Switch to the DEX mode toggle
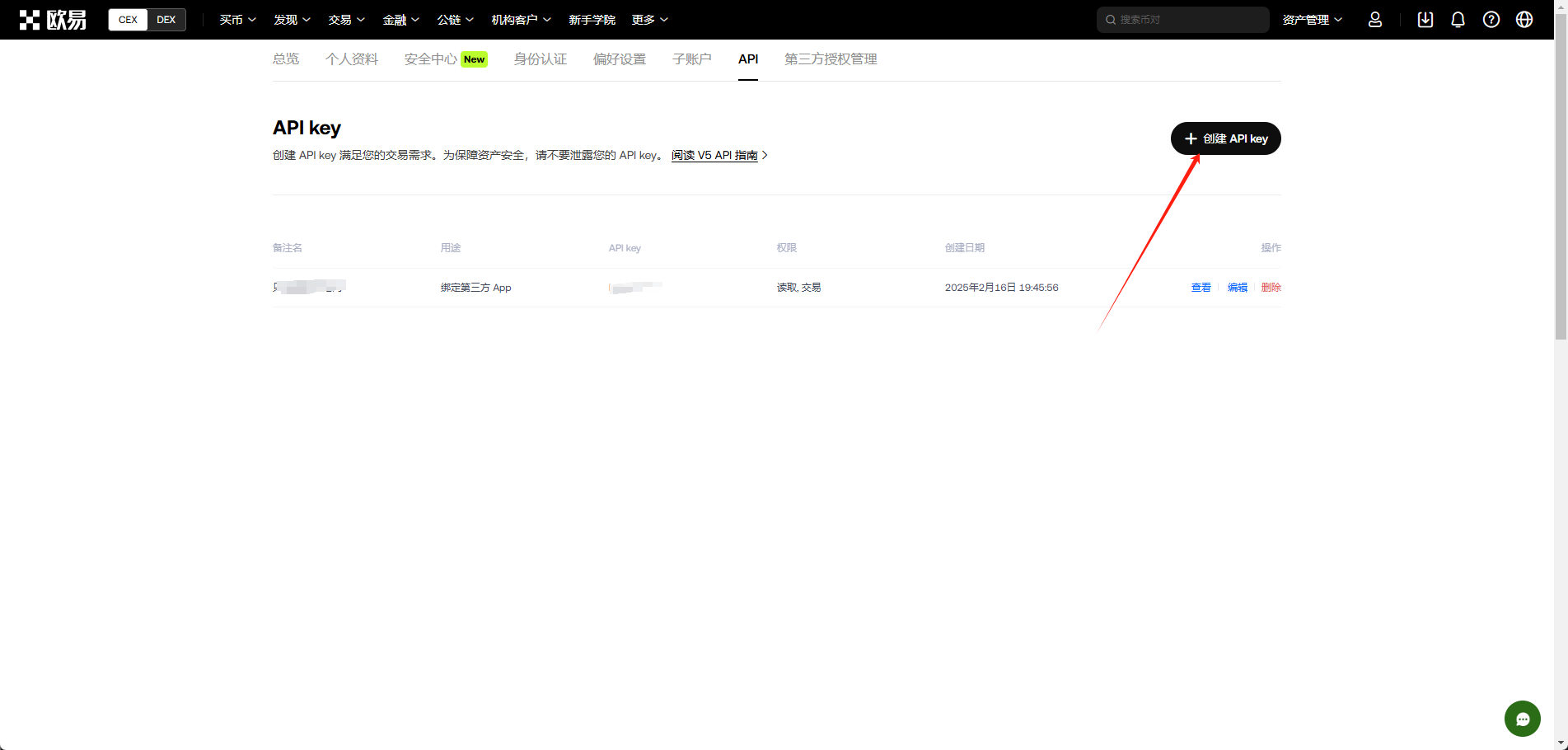 [166, 20]
